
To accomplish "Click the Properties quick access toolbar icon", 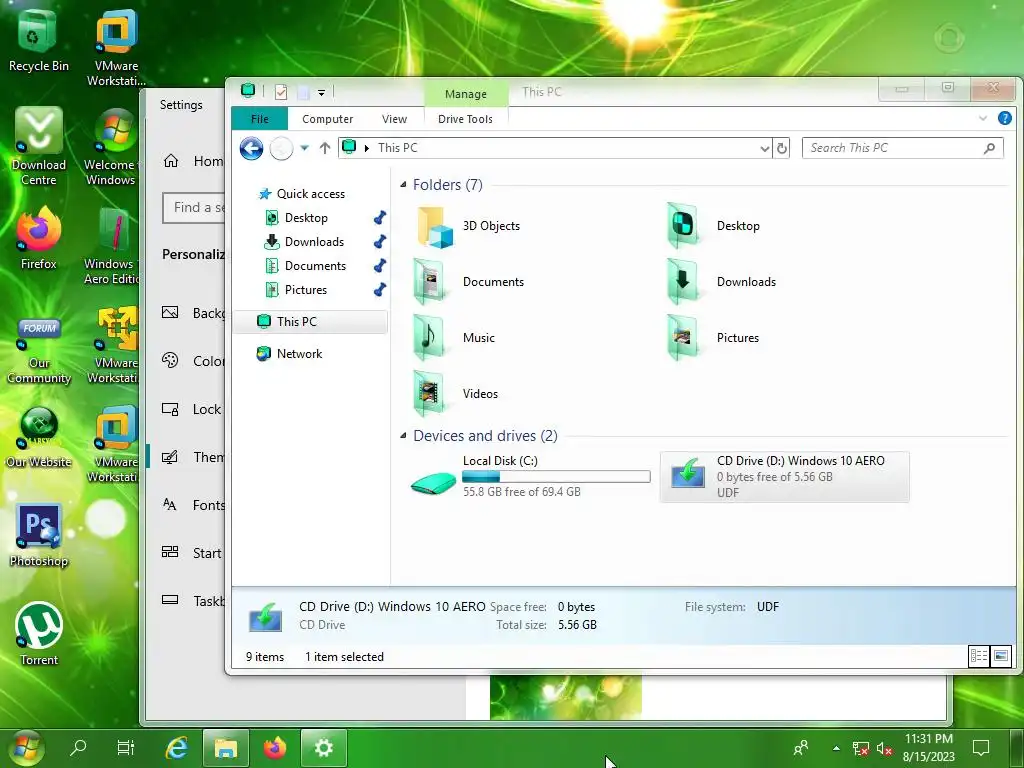I will pyautogui.click(x=281, y=92).
